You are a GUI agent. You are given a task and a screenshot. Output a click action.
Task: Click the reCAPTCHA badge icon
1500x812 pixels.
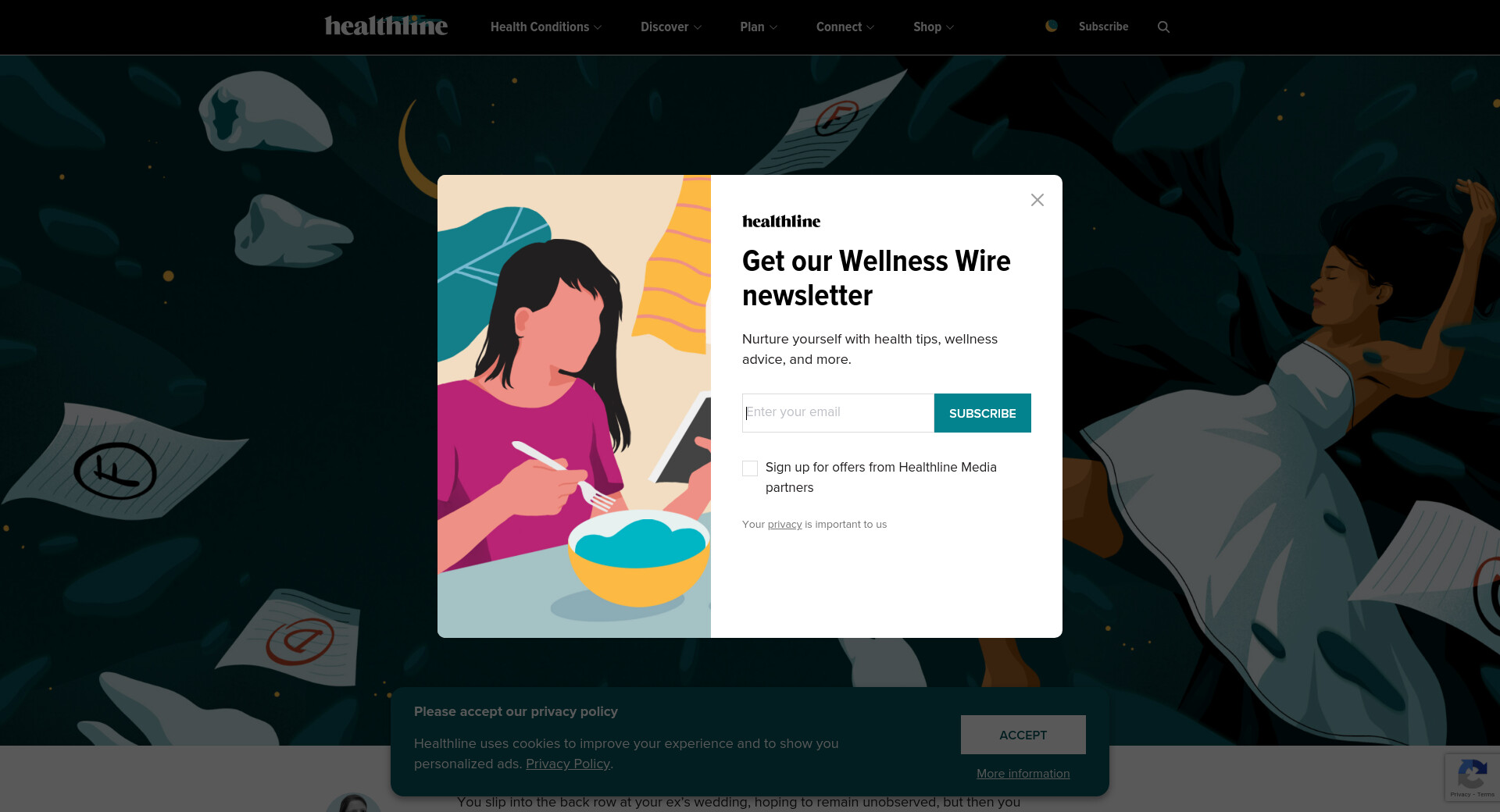pyautogui.click(x=1472, y=777)
